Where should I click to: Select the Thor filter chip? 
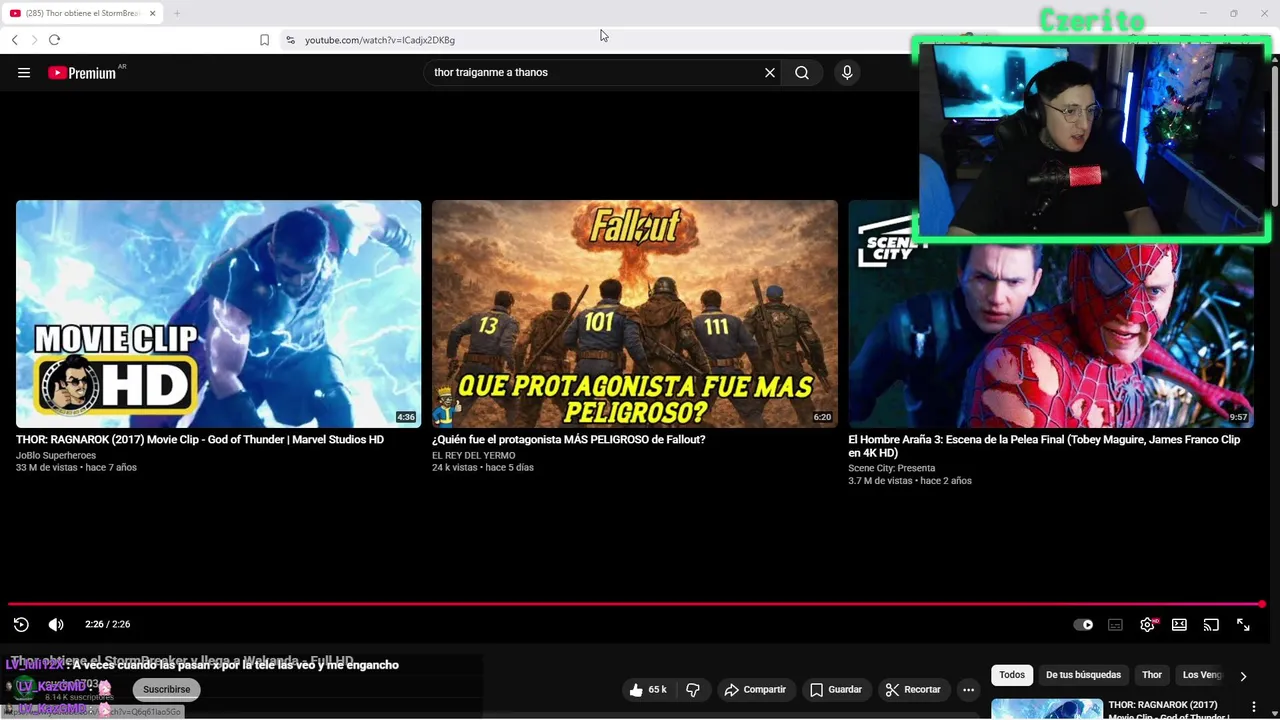pyautogui.click(x=1152, y=675)
